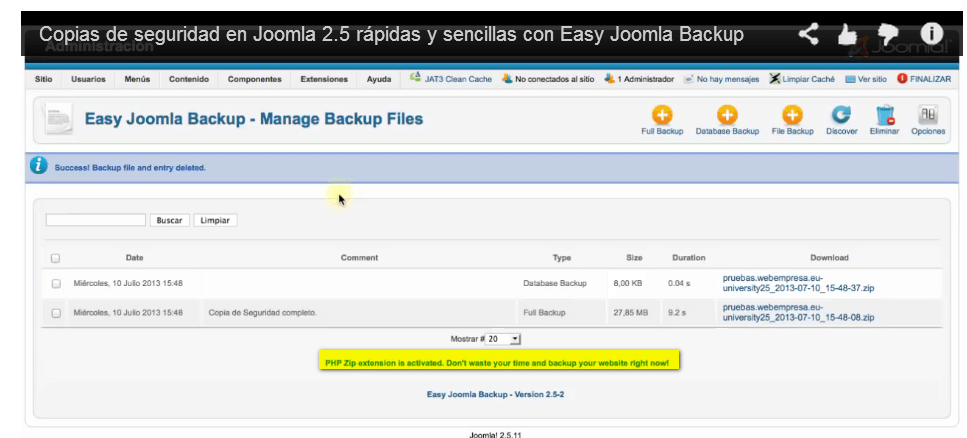967x438 pixels.
Task: Click the Discover icon
Action: pyautogui.click(x=841, y=115)
